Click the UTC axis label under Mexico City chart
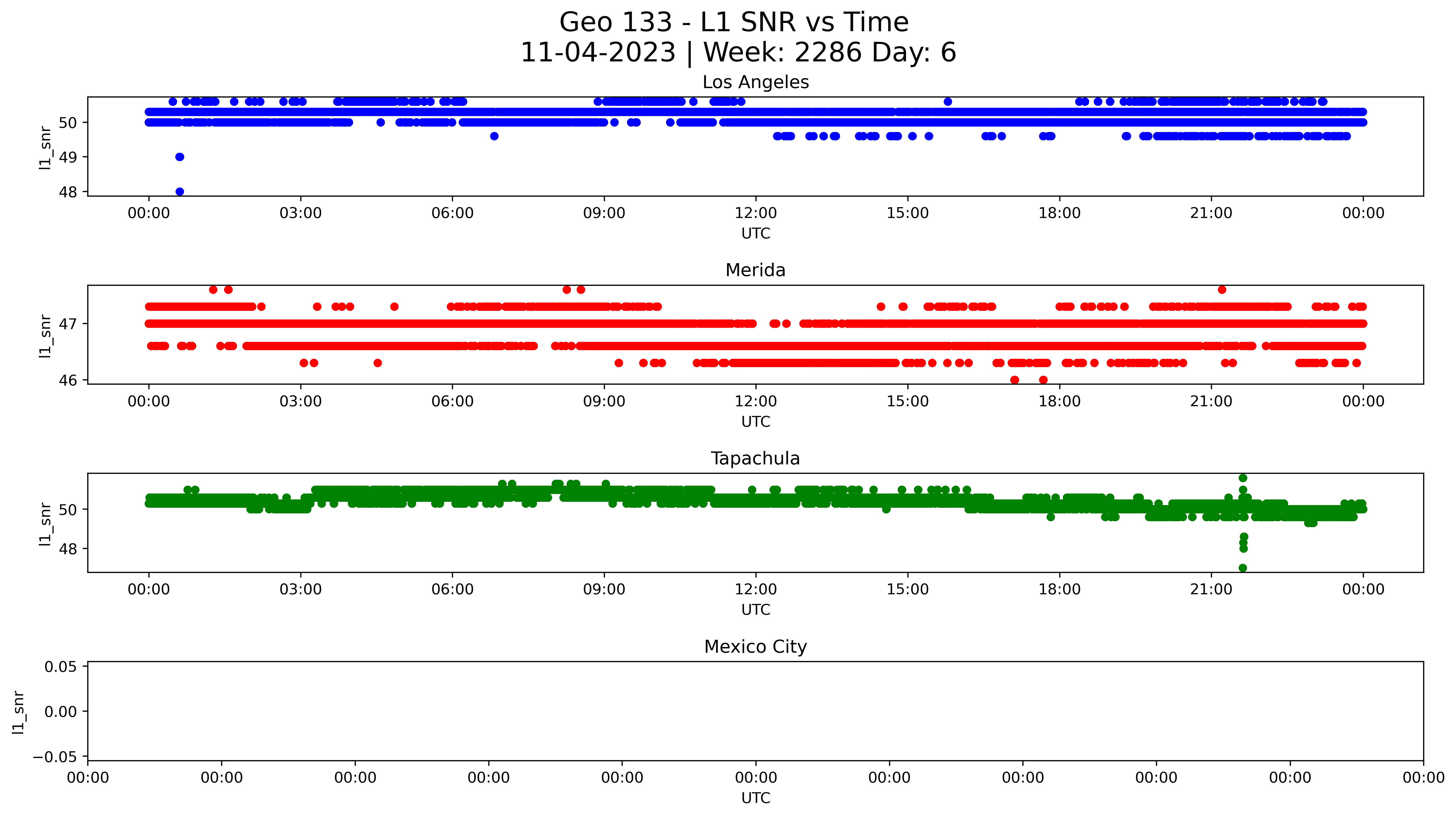Viewport: 1456px width, 817px height. click(756, 798)
